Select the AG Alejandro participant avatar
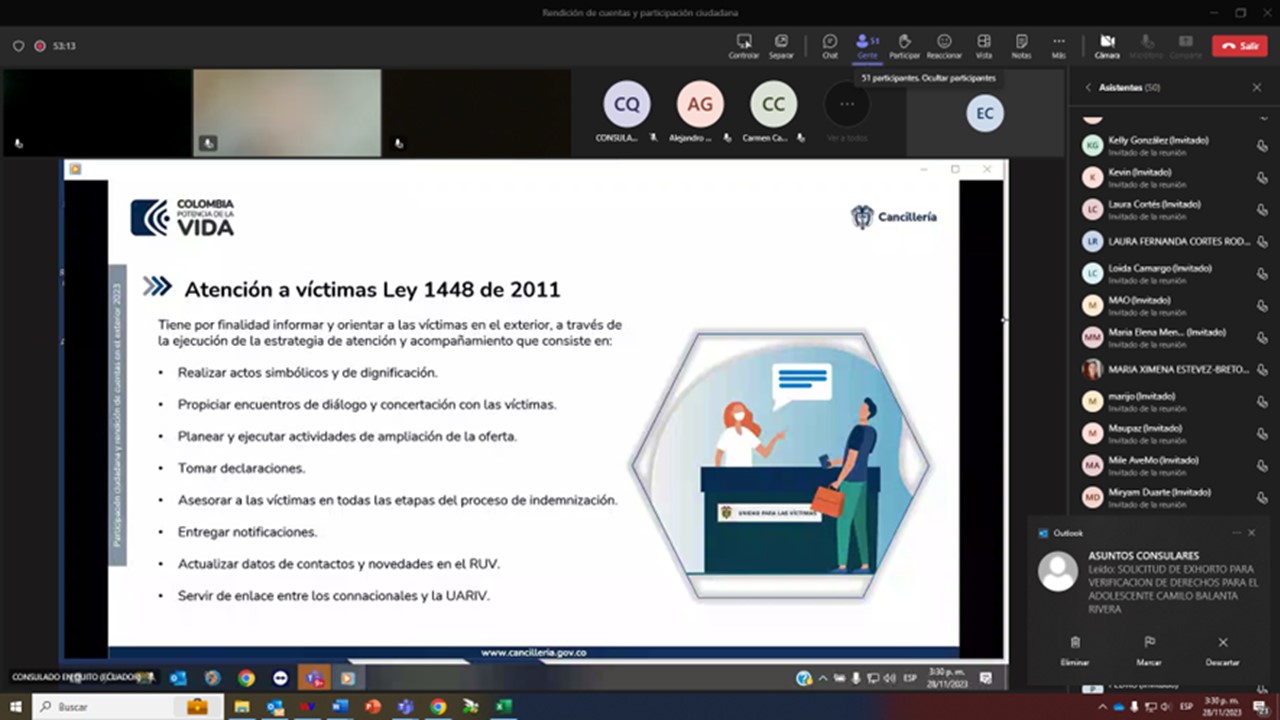The height and width of the screenshot is (720, 1280). click(x=700, y=104)
